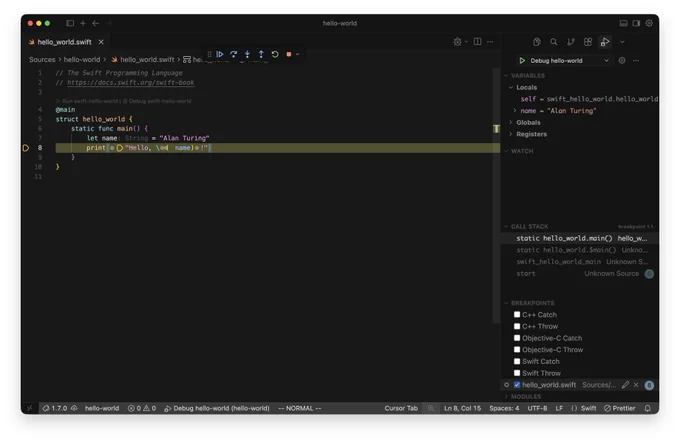Screen dimensions: 680x442
Task: Collapse the BREAKPOINTS section
Action: coord(506,303)
